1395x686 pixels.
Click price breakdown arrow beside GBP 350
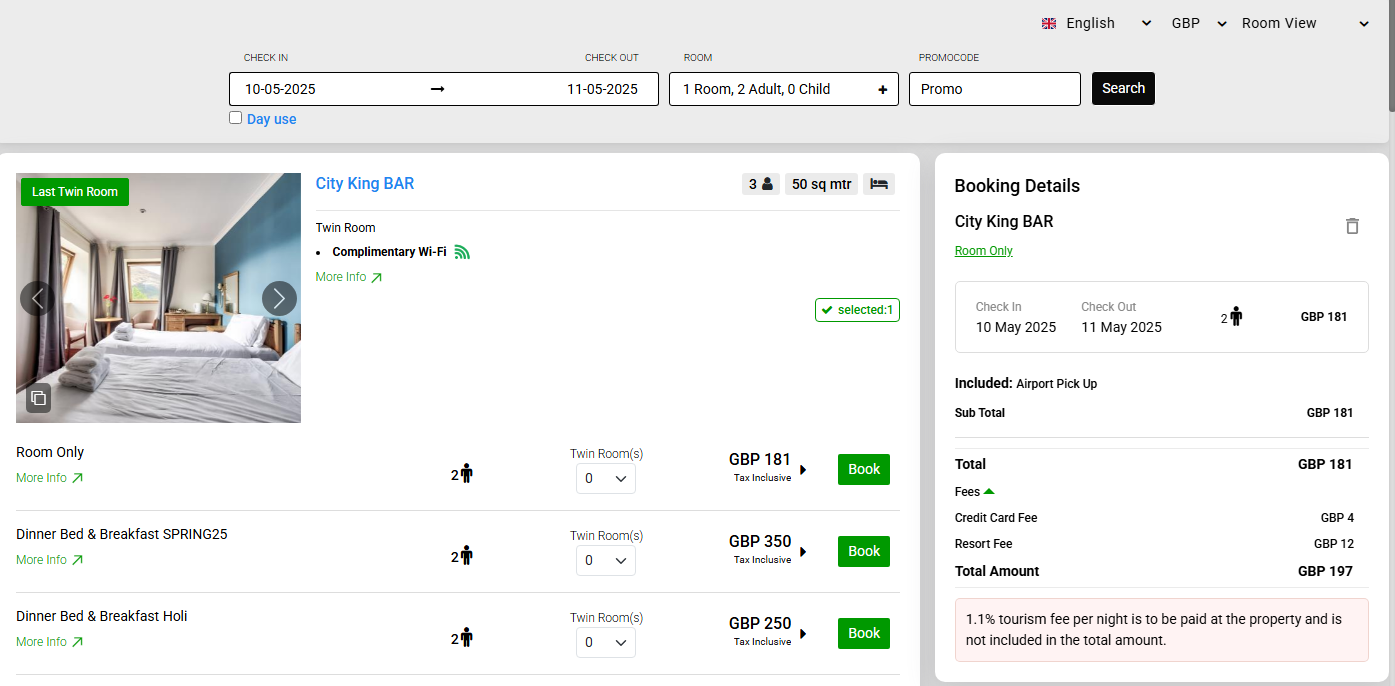point(803,552)
